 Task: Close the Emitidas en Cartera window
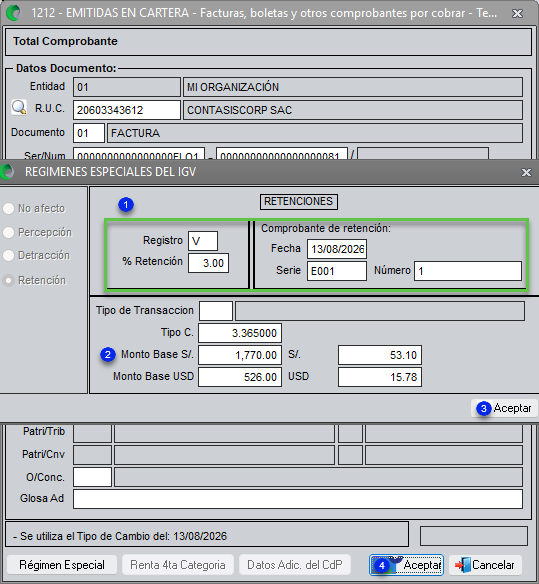point(517,13)
